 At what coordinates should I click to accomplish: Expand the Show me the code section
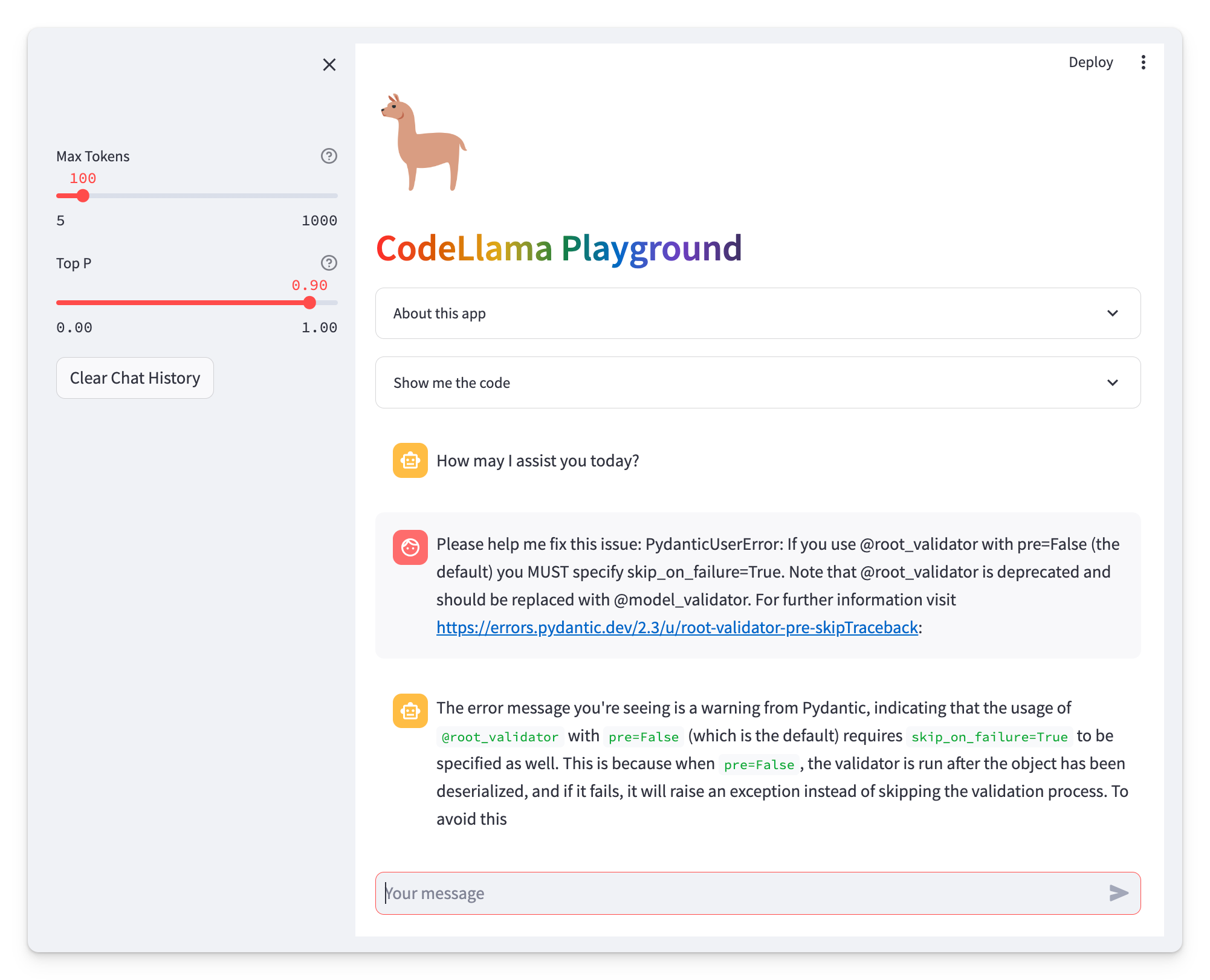coord(757,382)
